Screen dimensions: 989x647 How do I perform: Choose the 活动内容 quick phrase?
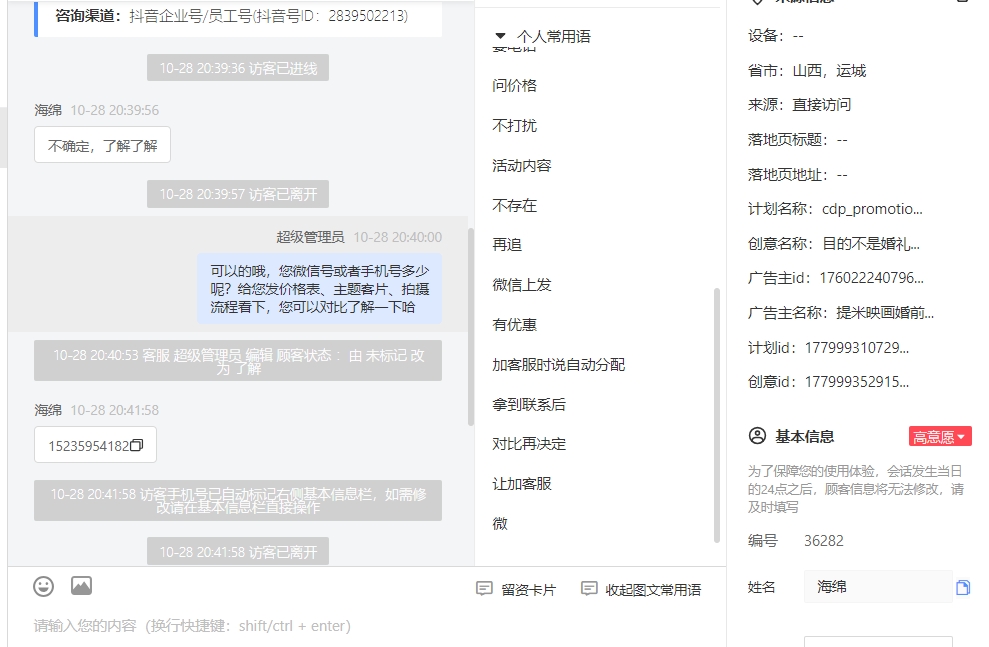[x=522, y=165]
